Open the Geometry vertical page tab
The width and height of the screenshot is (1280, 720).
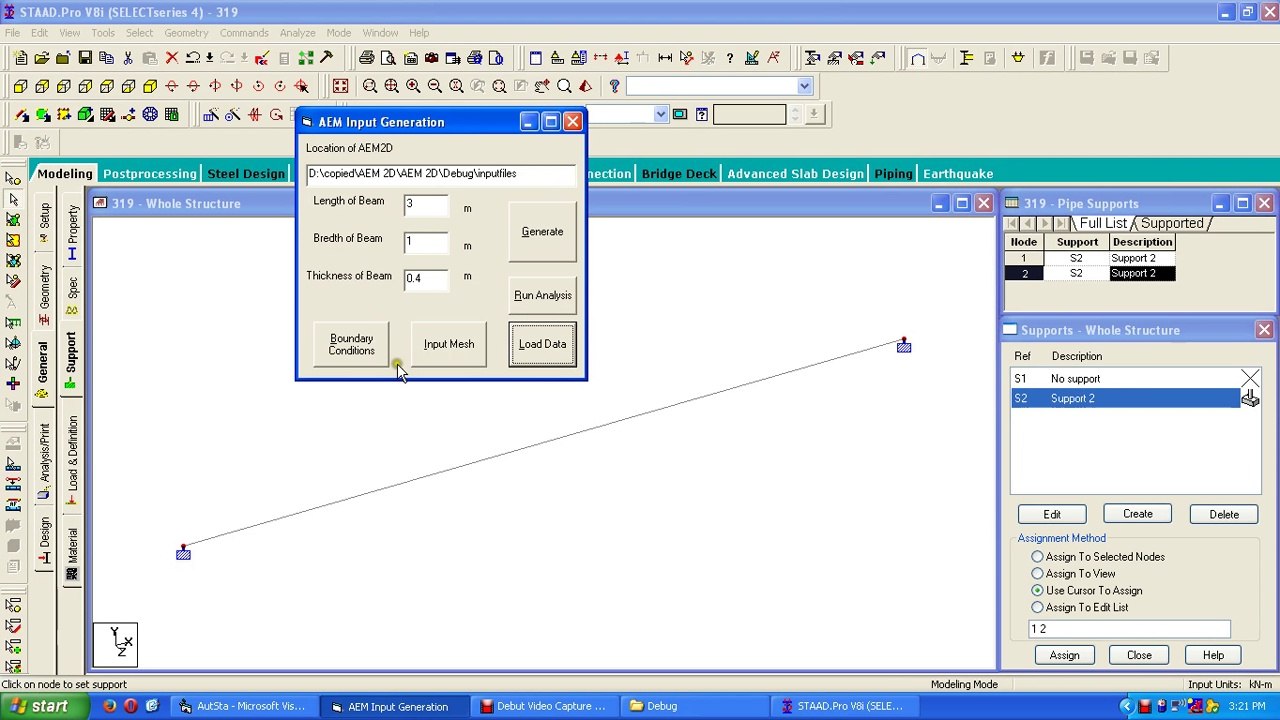tap(44, 293)
